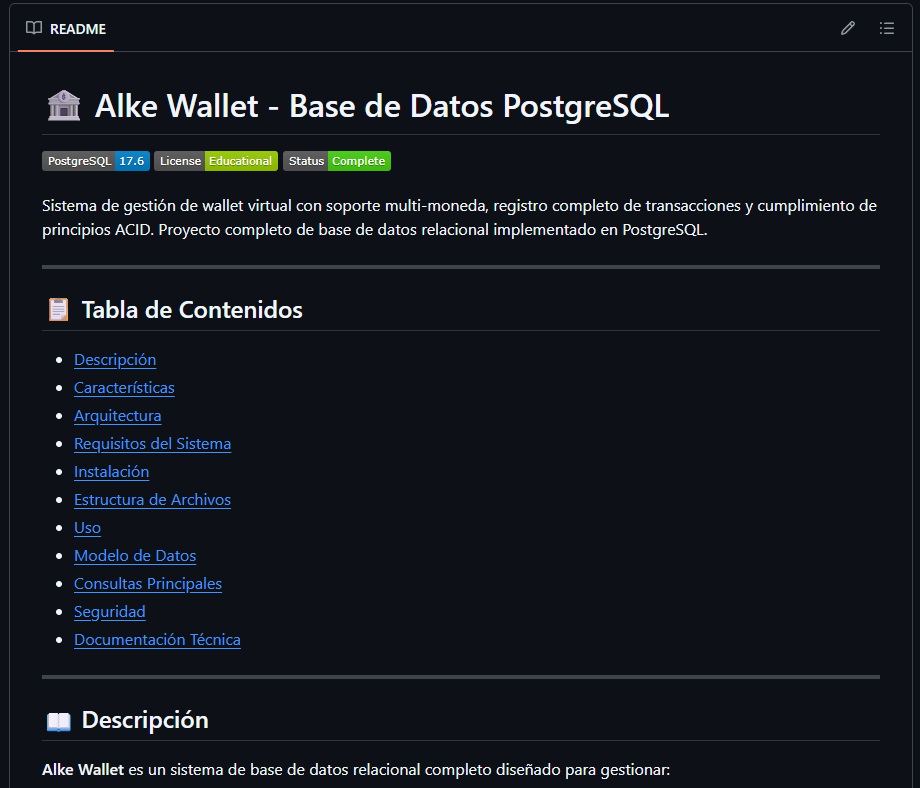Click the page emoji beside Tabla de Contenidos

coord(58,309)
